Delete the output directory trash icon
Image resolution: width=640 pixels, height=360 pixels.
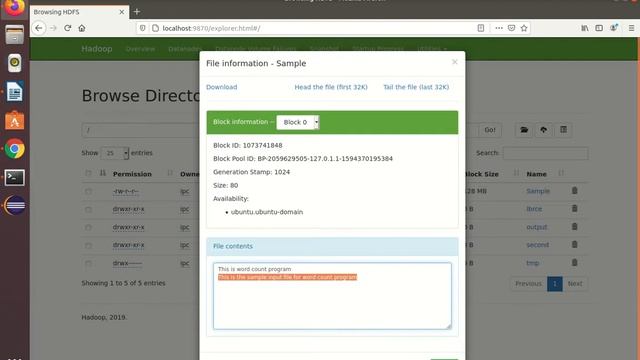(575, 227)
